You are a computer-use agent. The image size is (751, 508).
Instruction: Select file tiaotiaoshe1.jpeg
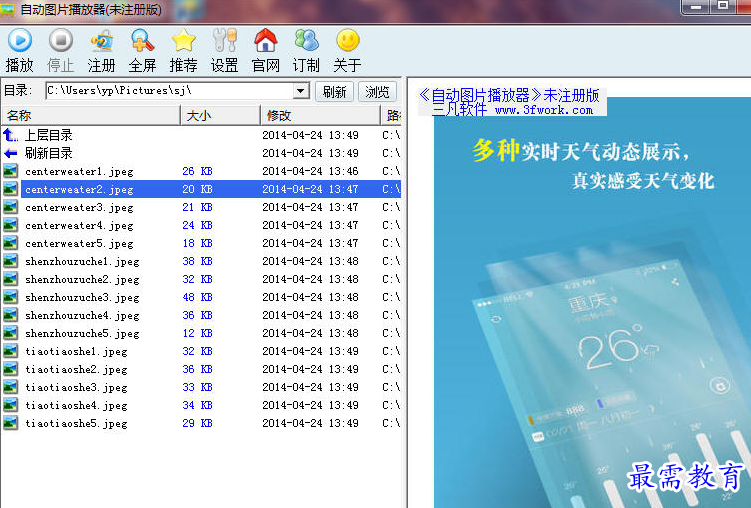click(76, 351)
